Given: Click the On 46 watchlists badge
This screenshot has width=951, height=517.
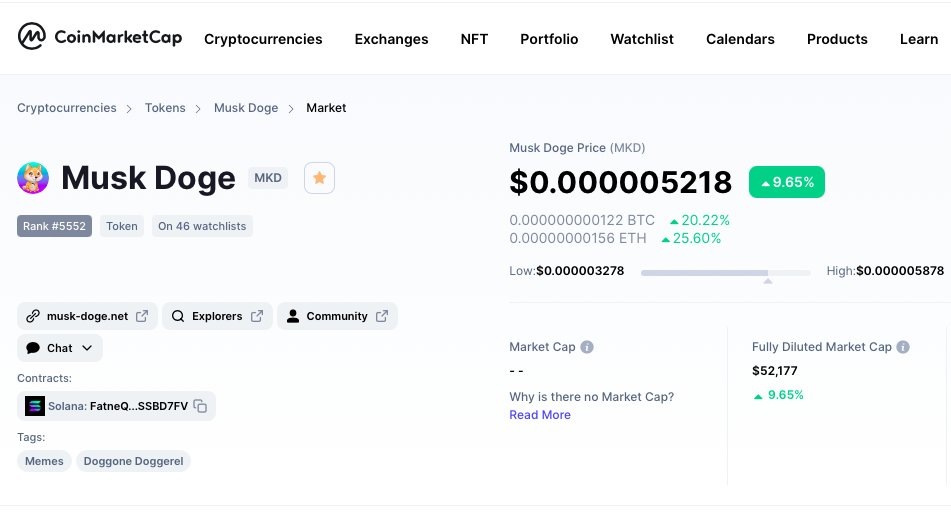Looking at the screenshot, I should pyautogui.click(x=202, y=226).
